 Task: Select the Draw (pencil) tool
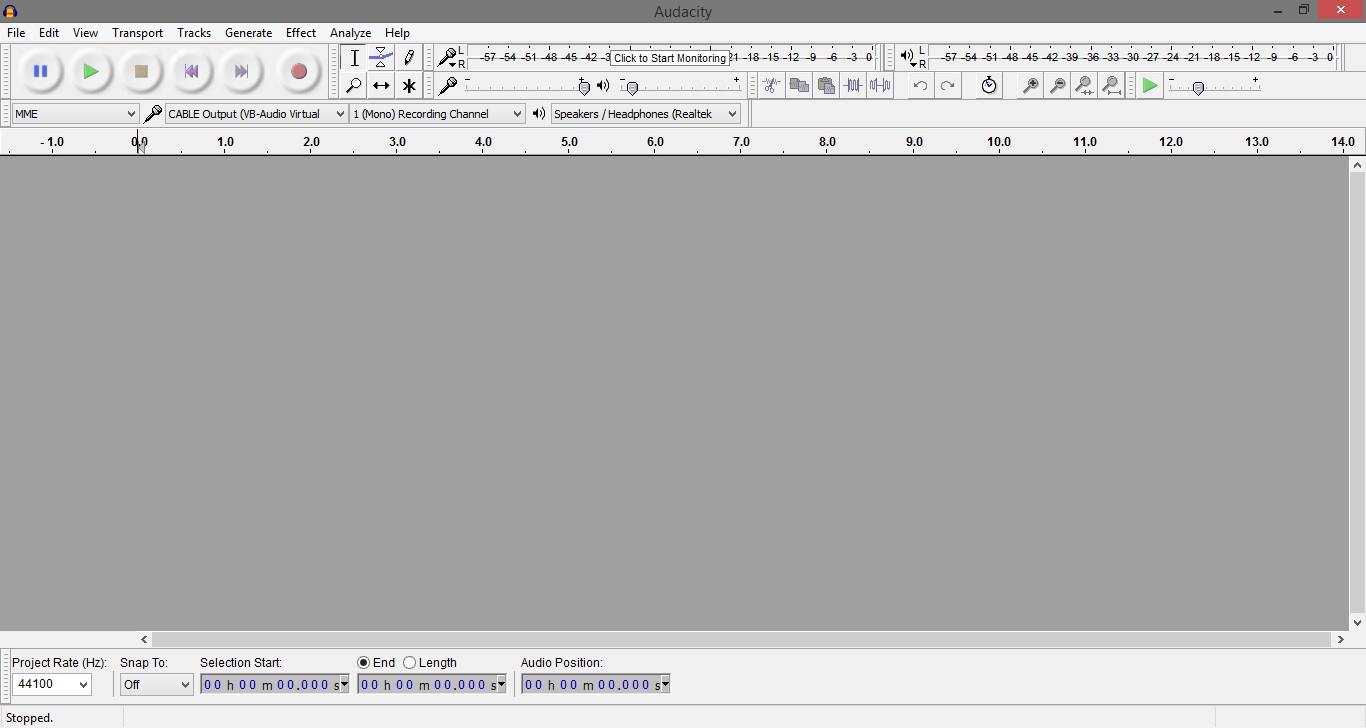click(409, 58)
